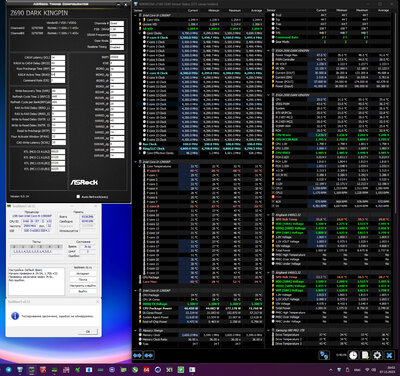Image resolution: width=400 pixels, height=376 pixels.
Task: Collapse the EVGA Z690 DARK KINGPIN sensor group
Action: click(269, 51)
